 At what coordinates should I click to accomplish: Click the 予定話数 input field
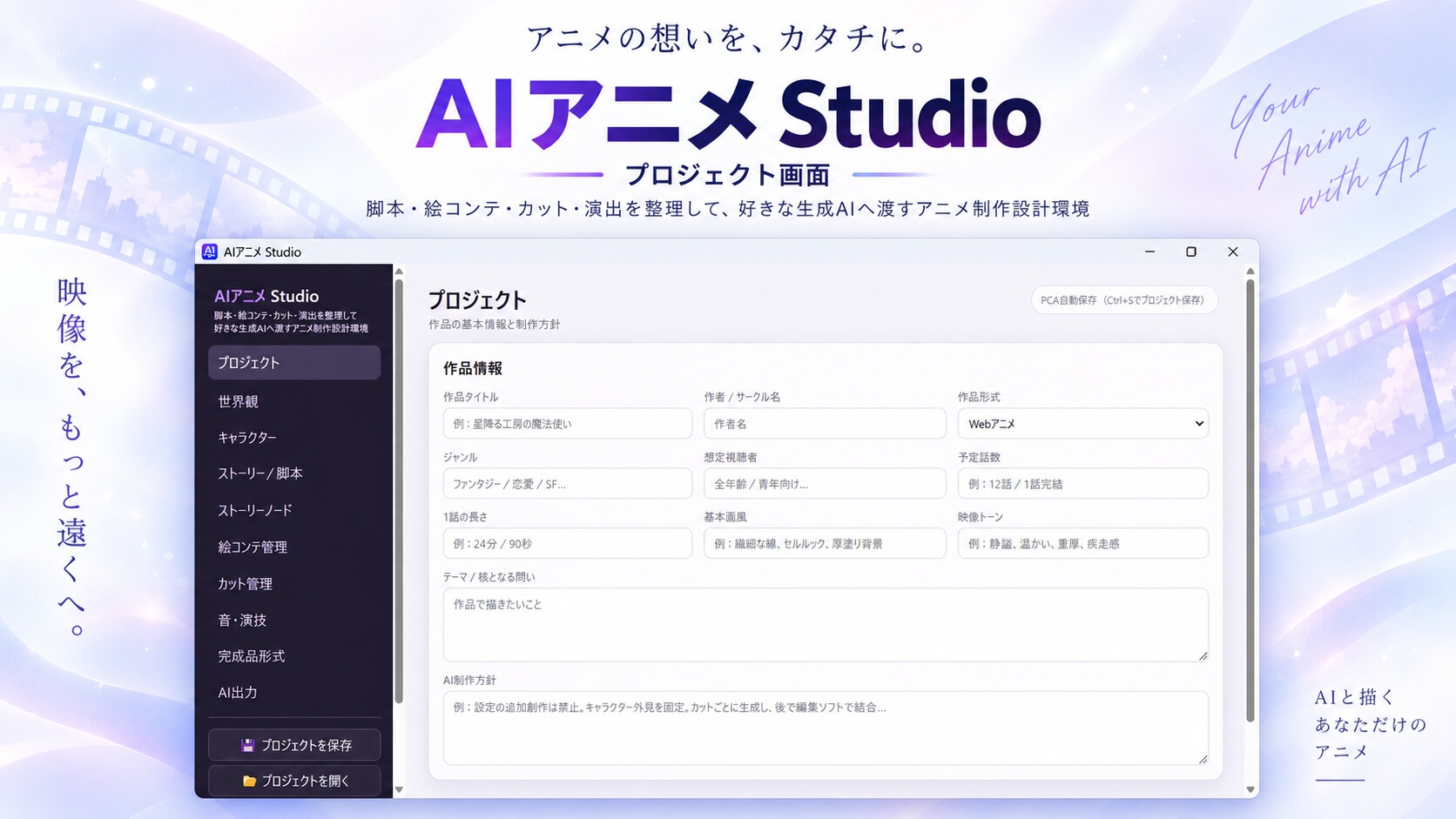1082,484
